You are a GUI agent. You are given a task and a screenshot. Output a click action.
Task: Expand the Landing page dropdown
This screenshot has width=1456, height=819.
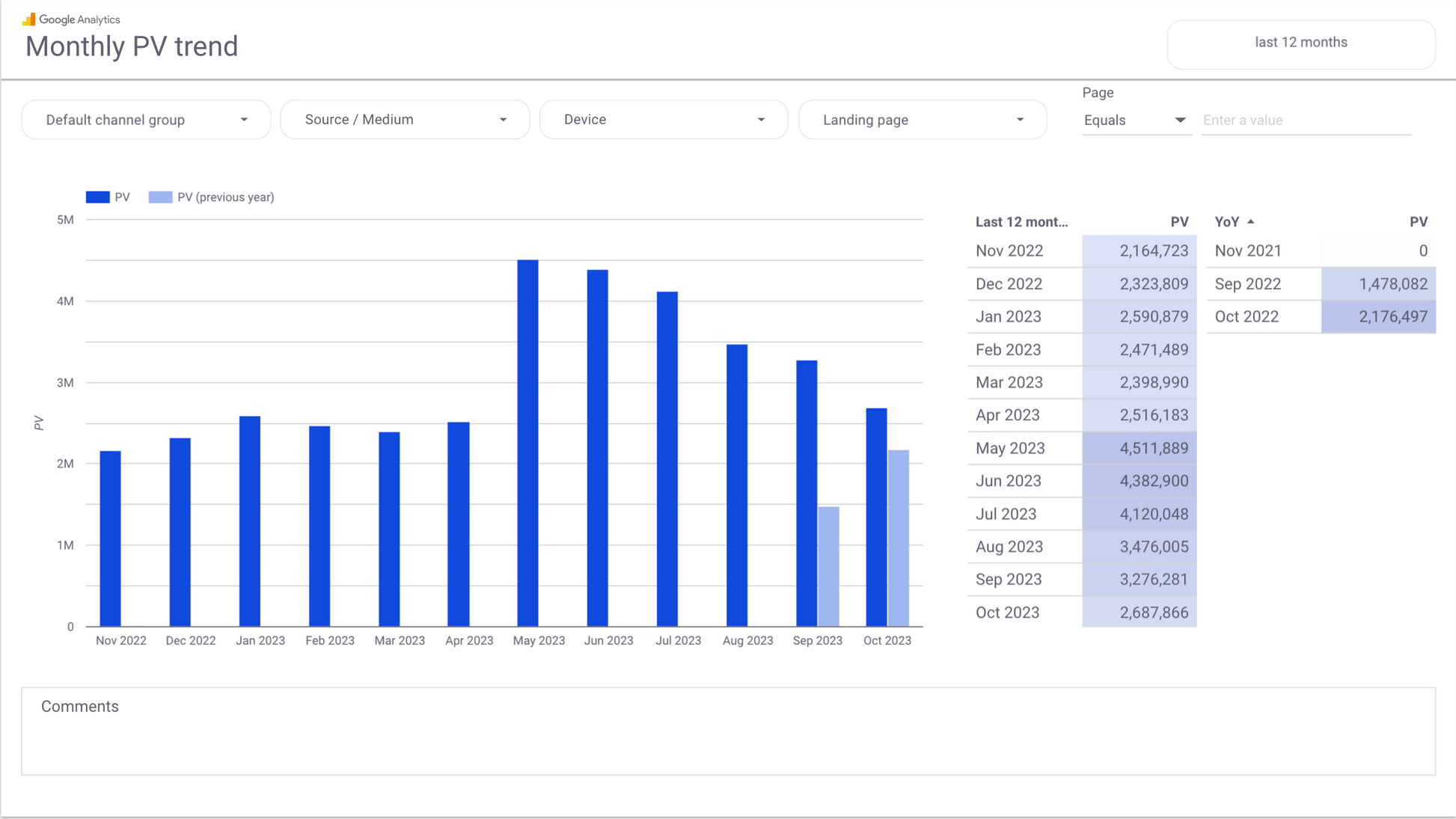coord(923,120)
